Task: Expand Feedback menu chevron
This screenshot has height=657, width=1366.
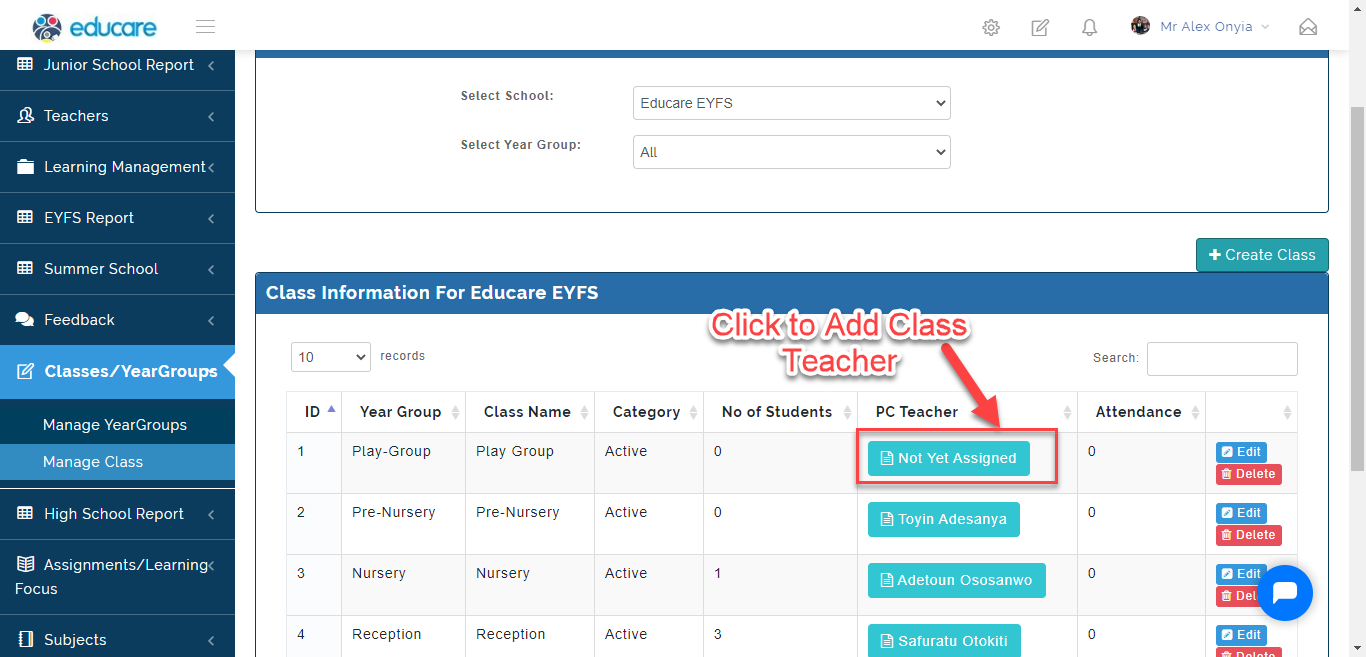Action: click(211, 321)
